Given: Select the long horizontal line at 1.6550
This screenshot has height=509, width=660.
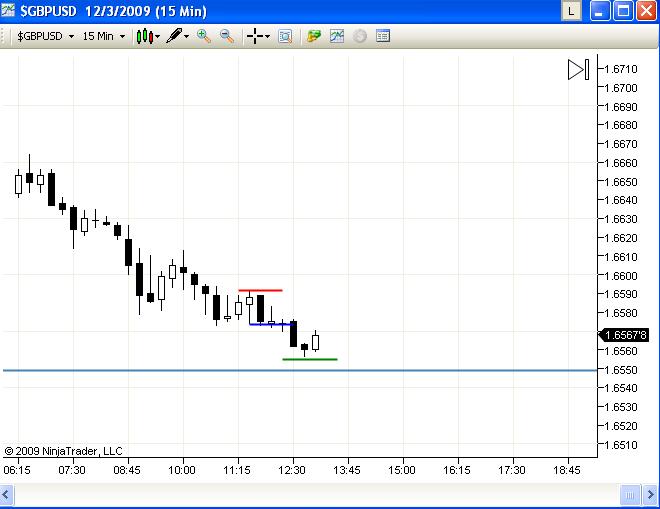Looking at the screenshot, I should click(300, 370).
